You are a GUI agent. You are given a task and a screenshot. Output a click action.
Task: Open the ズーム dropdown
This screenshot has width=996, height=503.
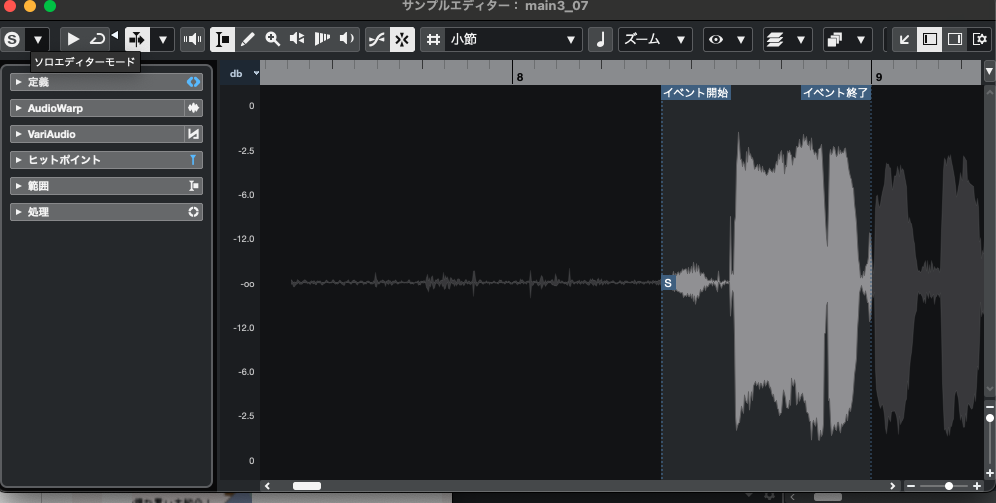(x=655, y=39)
